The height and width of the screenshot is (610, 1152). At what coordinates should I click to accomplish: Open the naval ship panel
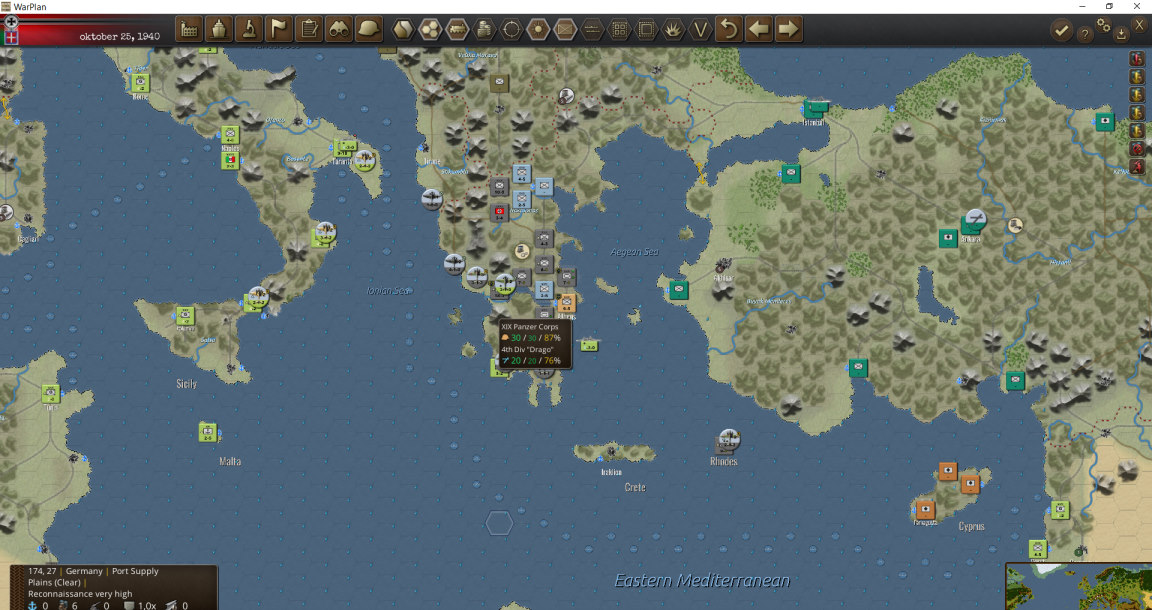point(219,29)
